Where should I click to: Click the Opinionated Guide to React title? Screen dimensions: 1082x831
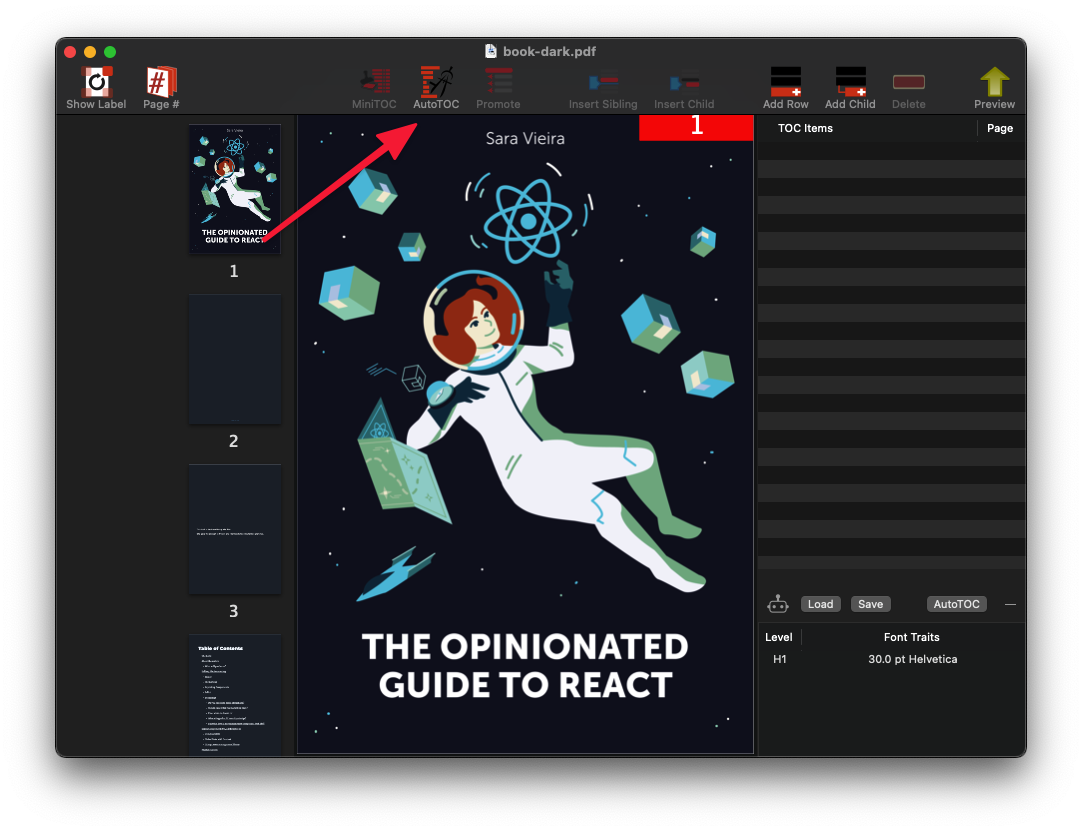click(525, 666)
